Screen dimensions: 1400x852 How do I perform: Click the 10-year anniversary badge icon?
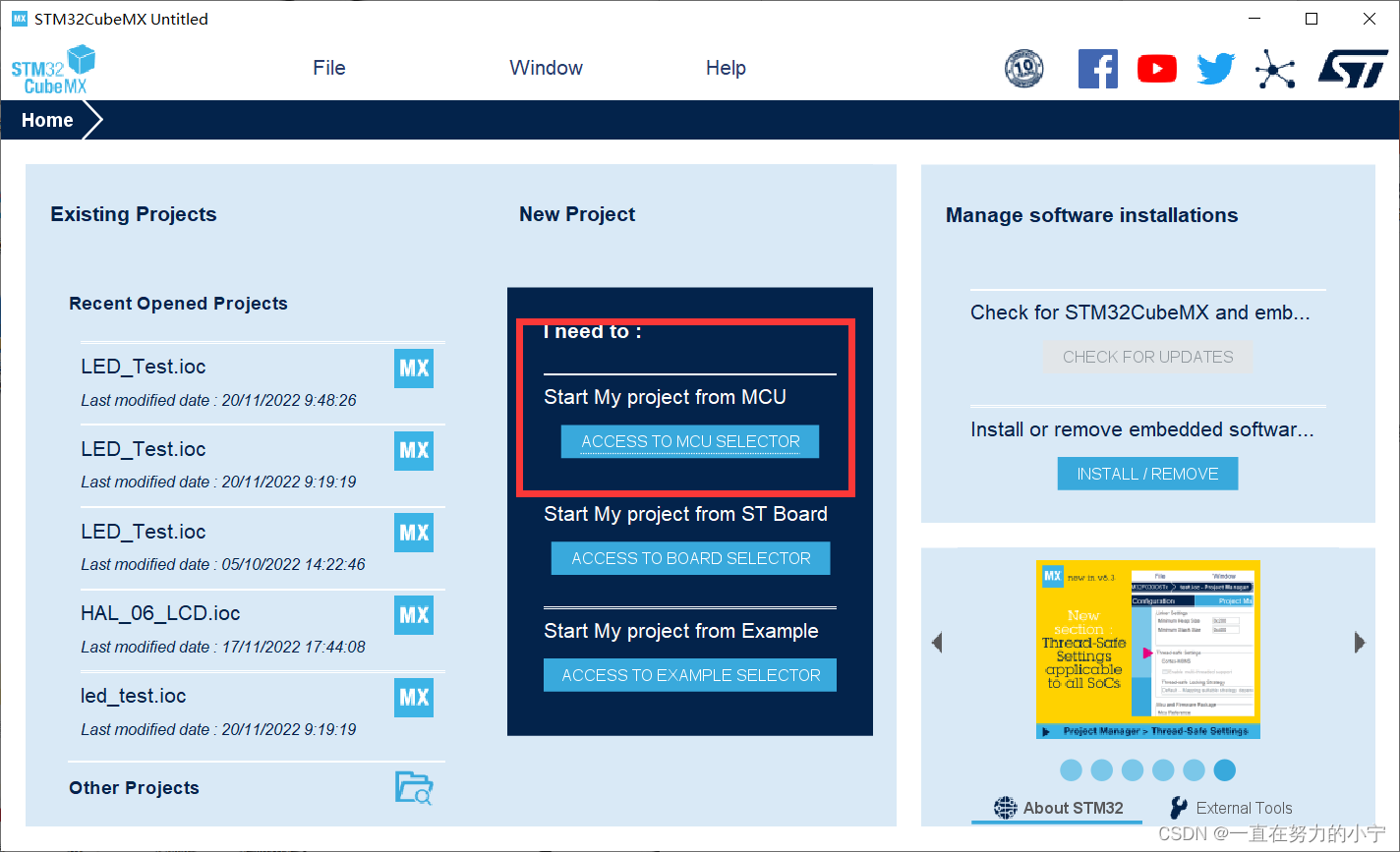click(x=1023, y=69)
